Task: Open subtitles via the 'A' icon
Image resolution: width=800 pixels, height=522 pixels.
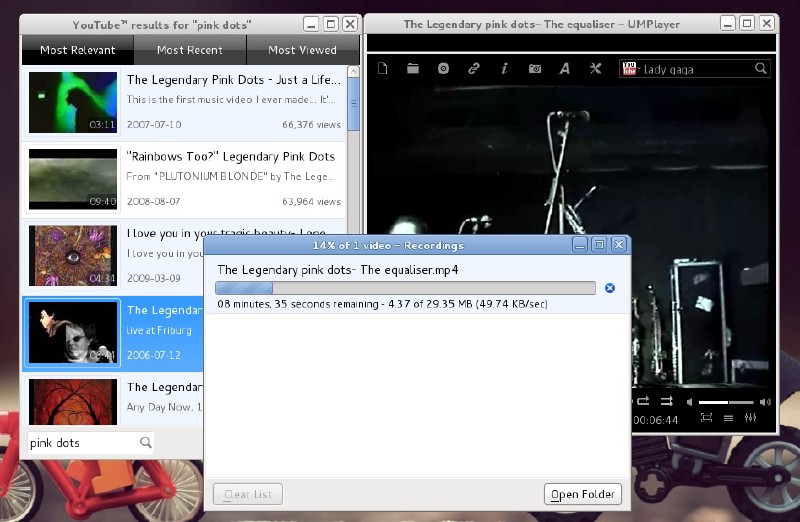Action: click(565, 68)
